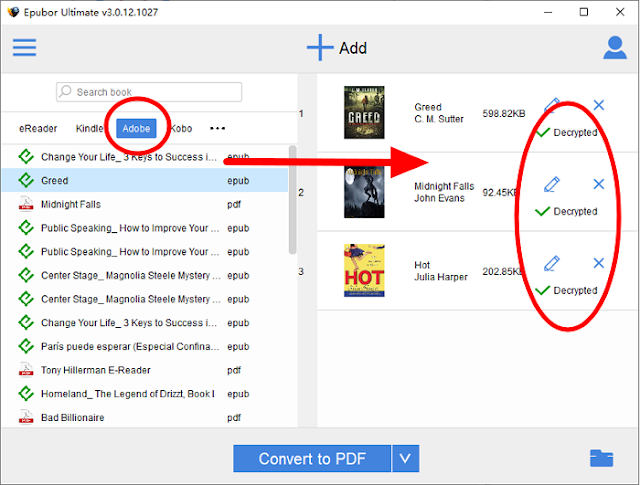640x485 pixels.
Task: Edit metadata of Midnight Falls book
Action: tap(552, 184)
